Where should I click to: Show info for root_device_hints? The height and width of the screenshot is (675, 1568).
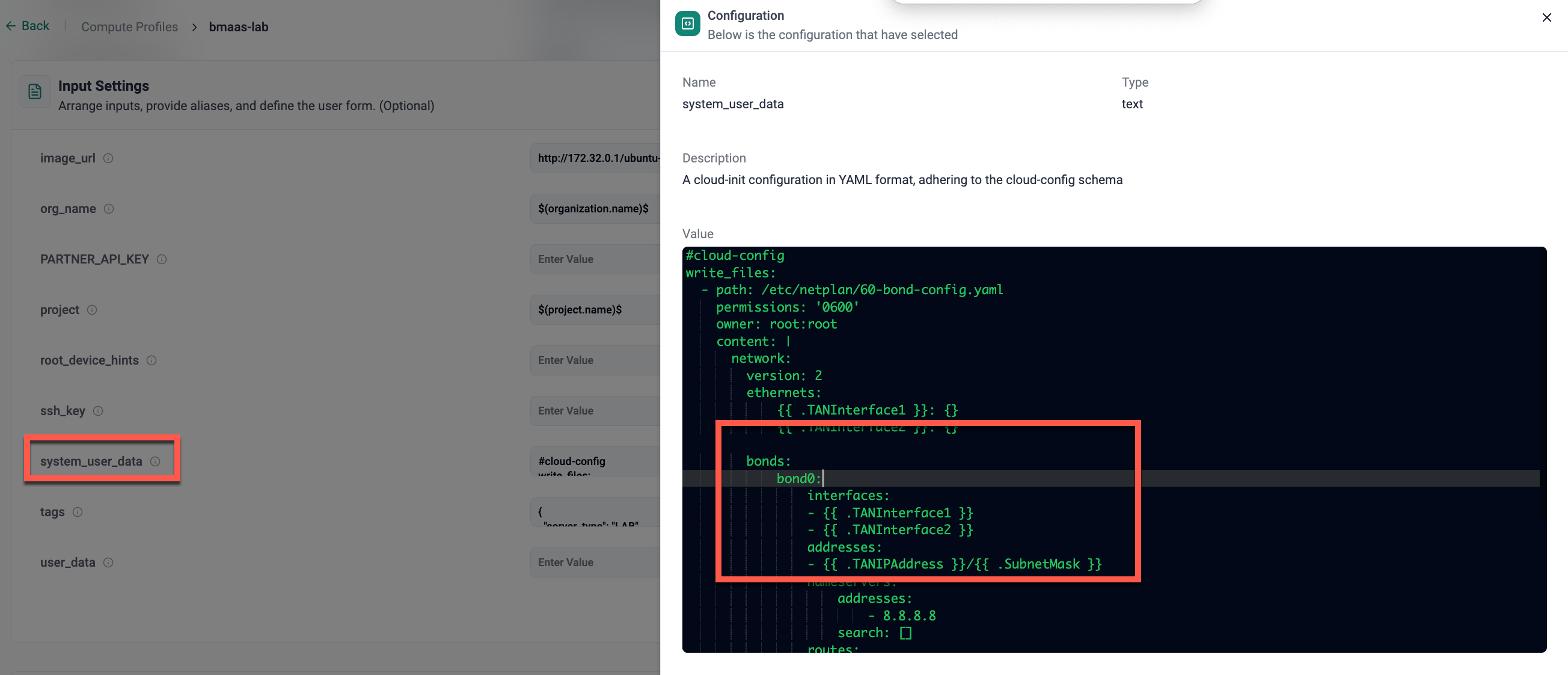(x=152, y=360)
